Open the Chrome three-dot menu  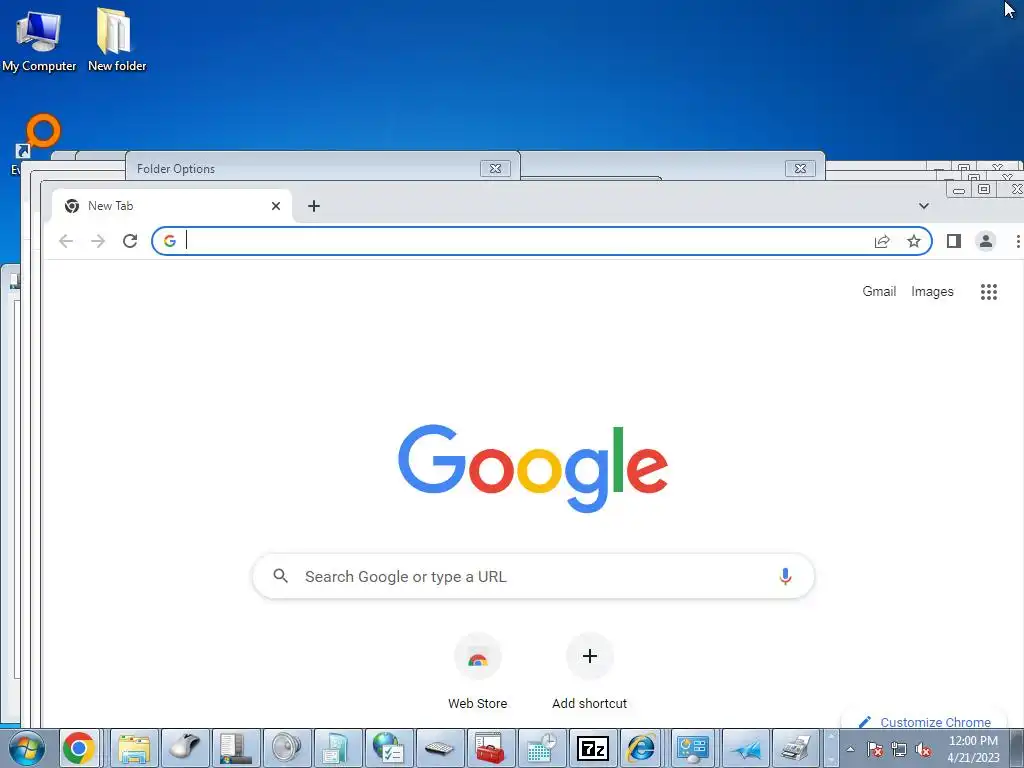[x=1017, y=241]
